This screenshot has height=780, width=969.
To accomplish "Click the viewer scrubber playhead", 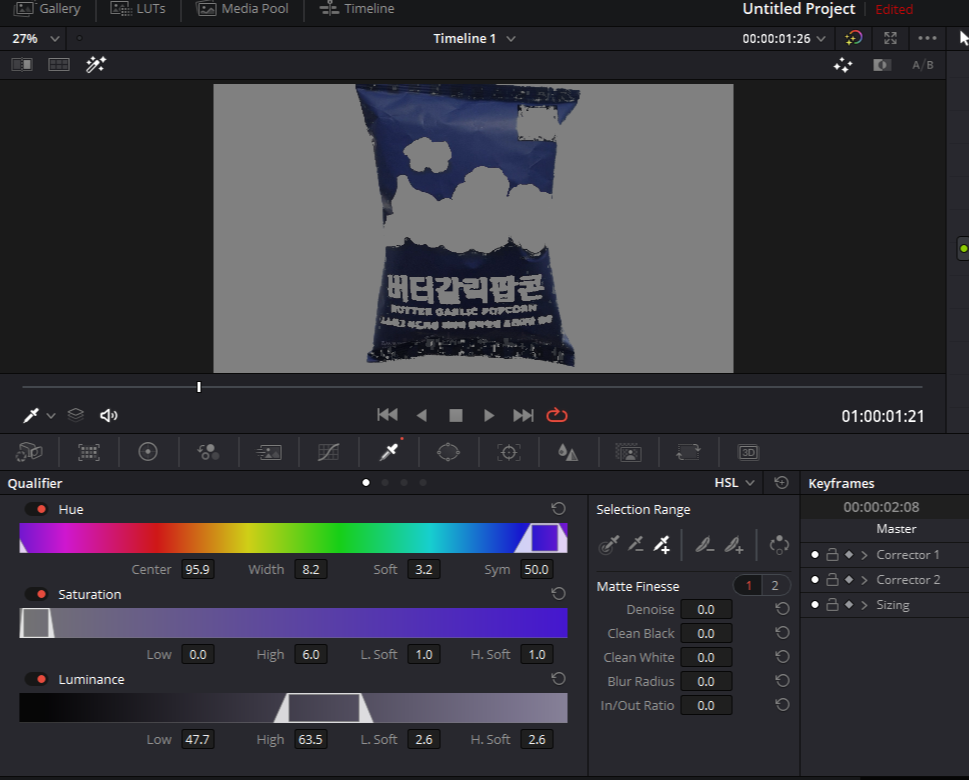I will tap(199, 387).
